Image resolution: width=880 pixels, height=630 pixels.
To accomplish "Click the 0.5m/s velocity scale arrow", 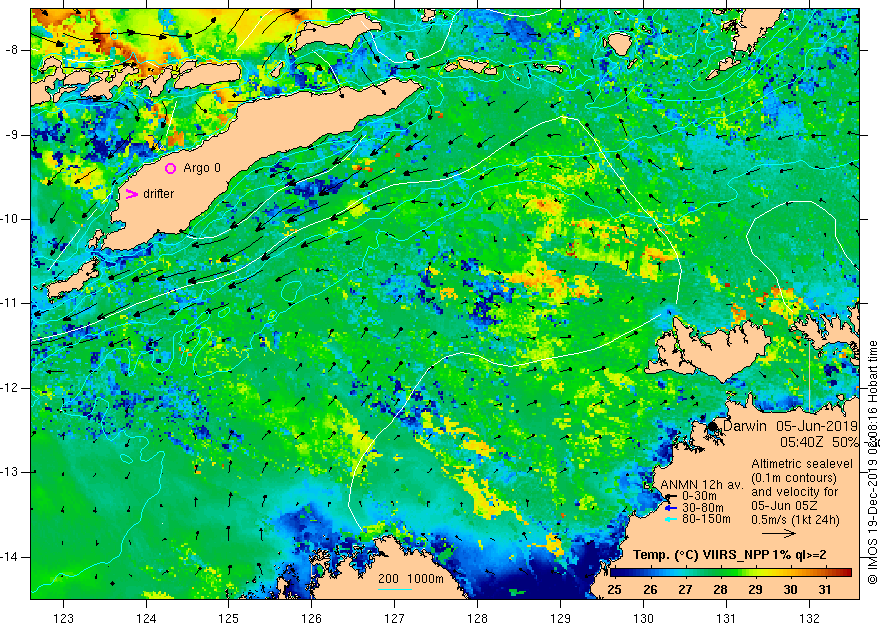I will click(x=779, y=534).
